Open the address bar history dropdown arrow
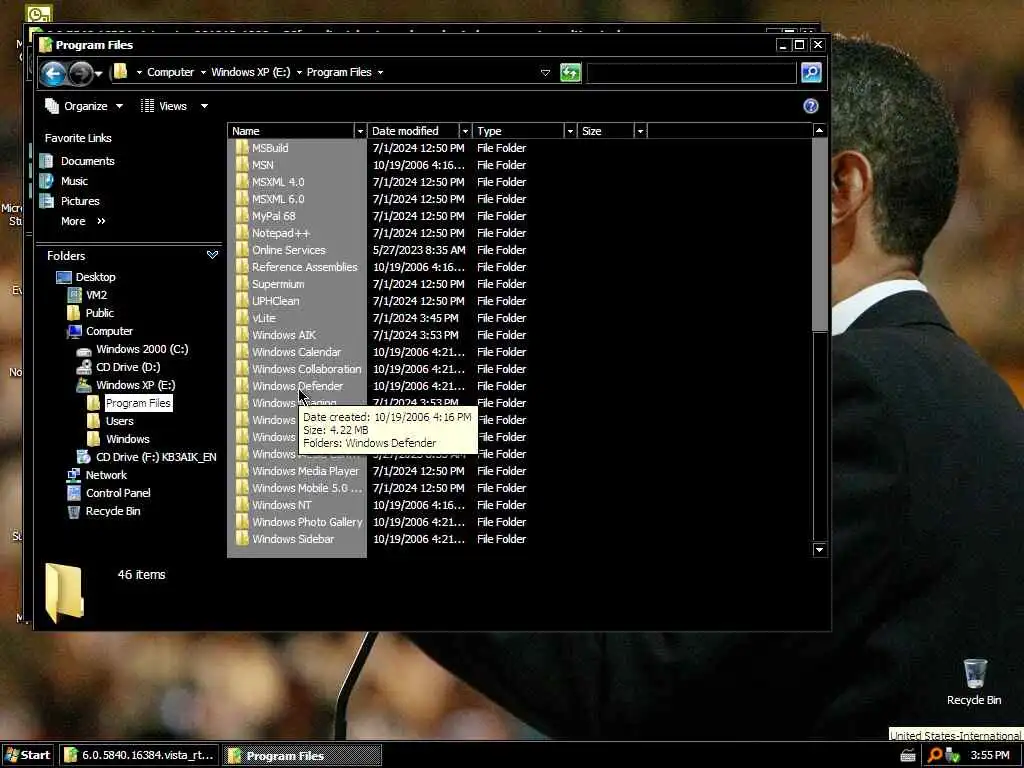The image size is (1024, 768). point(545,73)
